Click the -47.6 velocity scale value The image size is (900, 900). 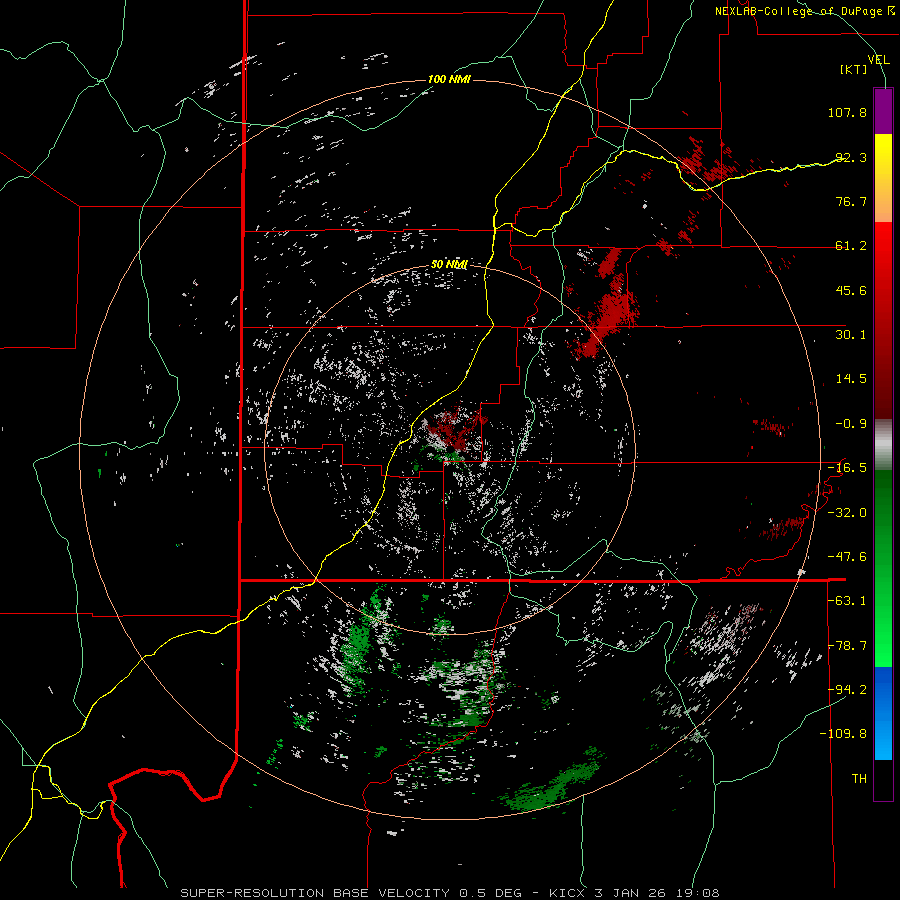pyautogui.click(x=847, y=557)
